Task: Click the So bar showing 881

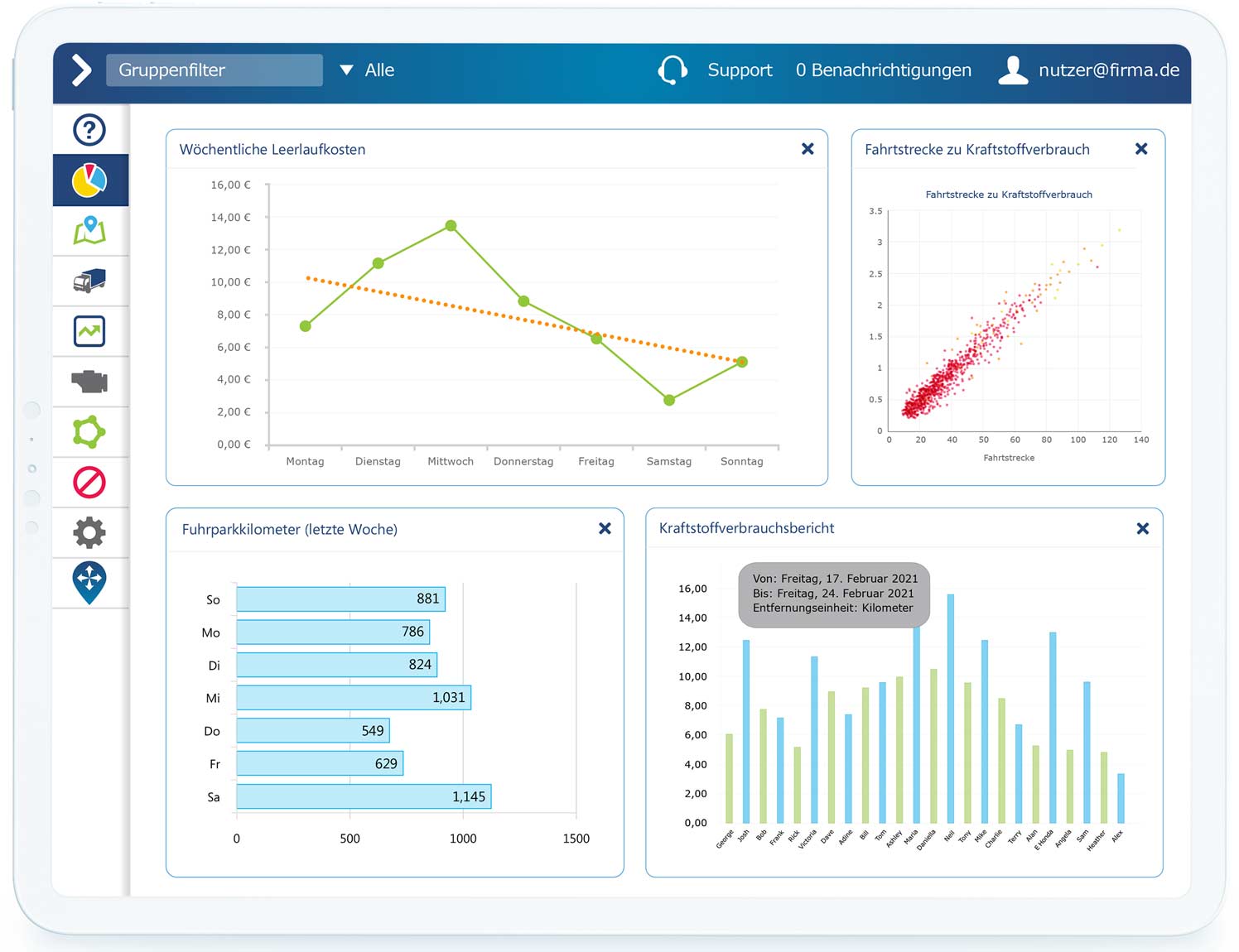Action: coord(340,599)
